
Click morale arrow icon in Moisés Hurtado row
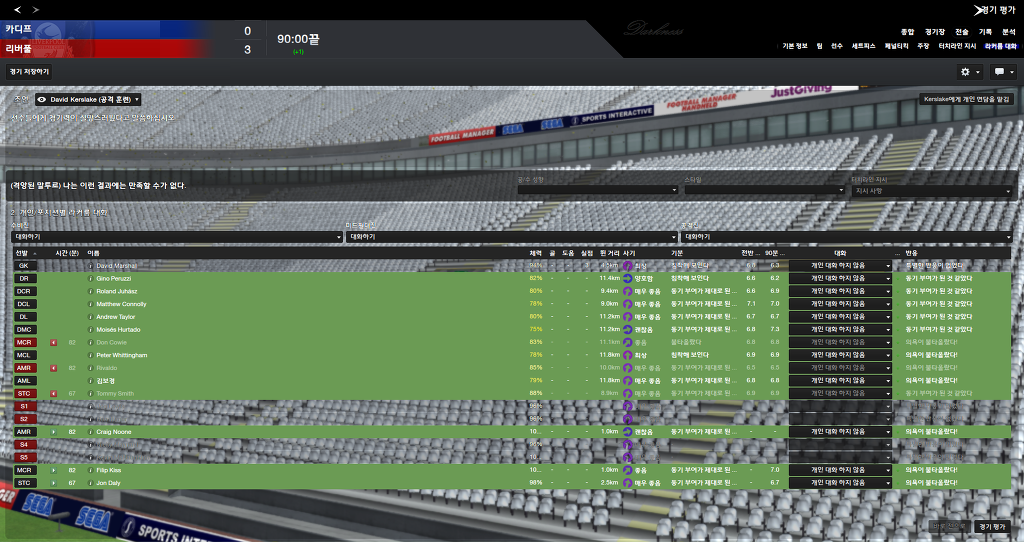click(627, 329)
